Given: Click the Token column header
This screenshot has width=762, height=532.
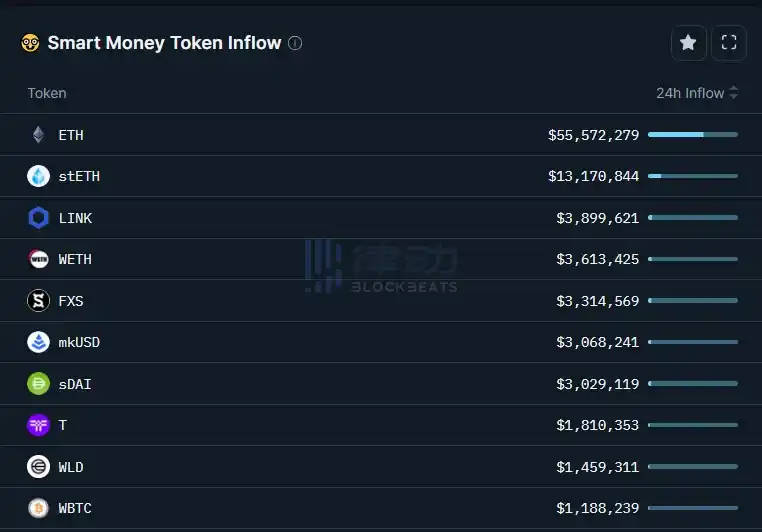Looking at the screenshot, I should [47, 93].
